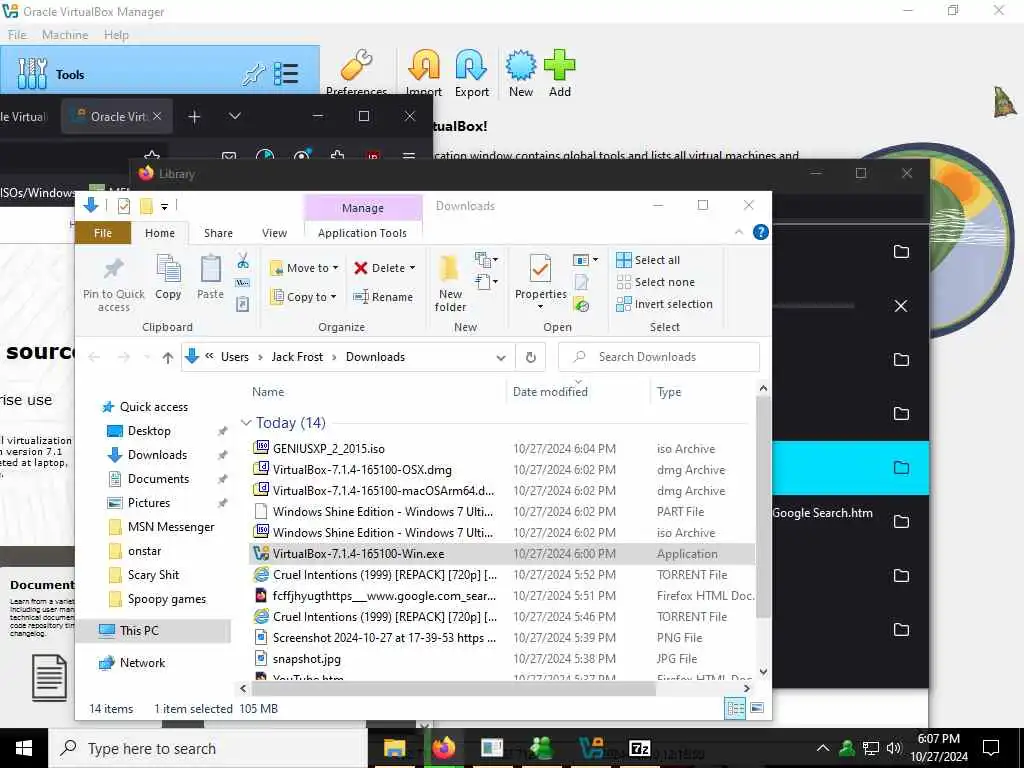Click the Rename button
Viewport: 1024px width, 768px height.
tap(383, 296)
